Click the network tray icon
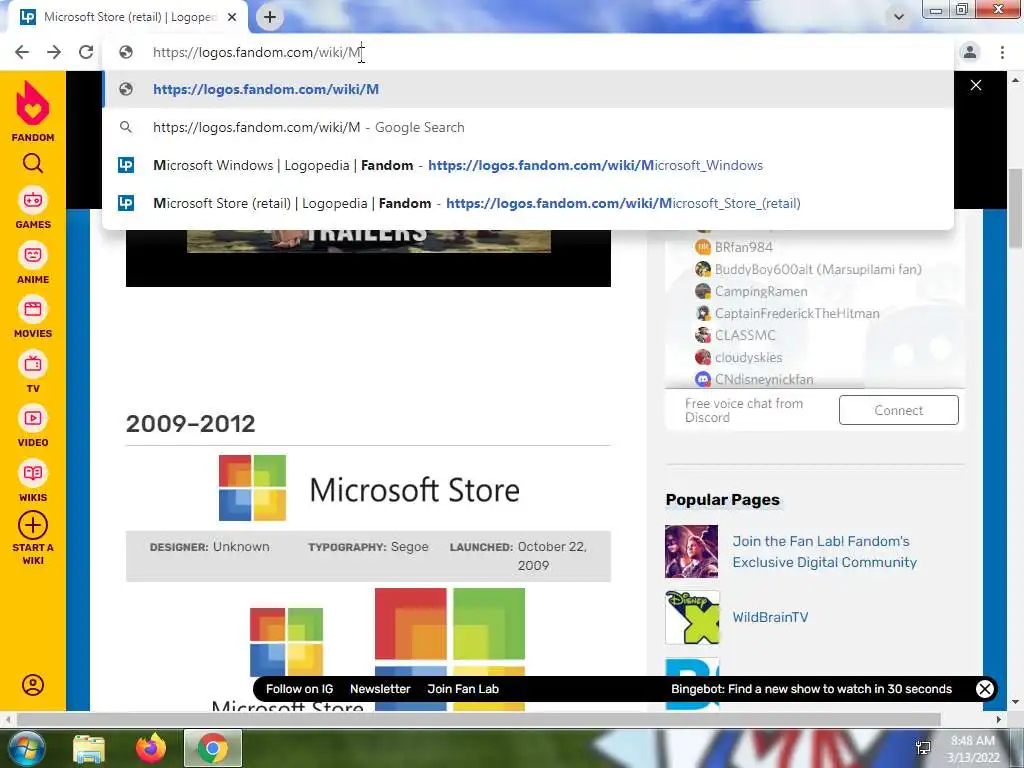Screen dimensions: 1024x768 [x=923, y=748]
